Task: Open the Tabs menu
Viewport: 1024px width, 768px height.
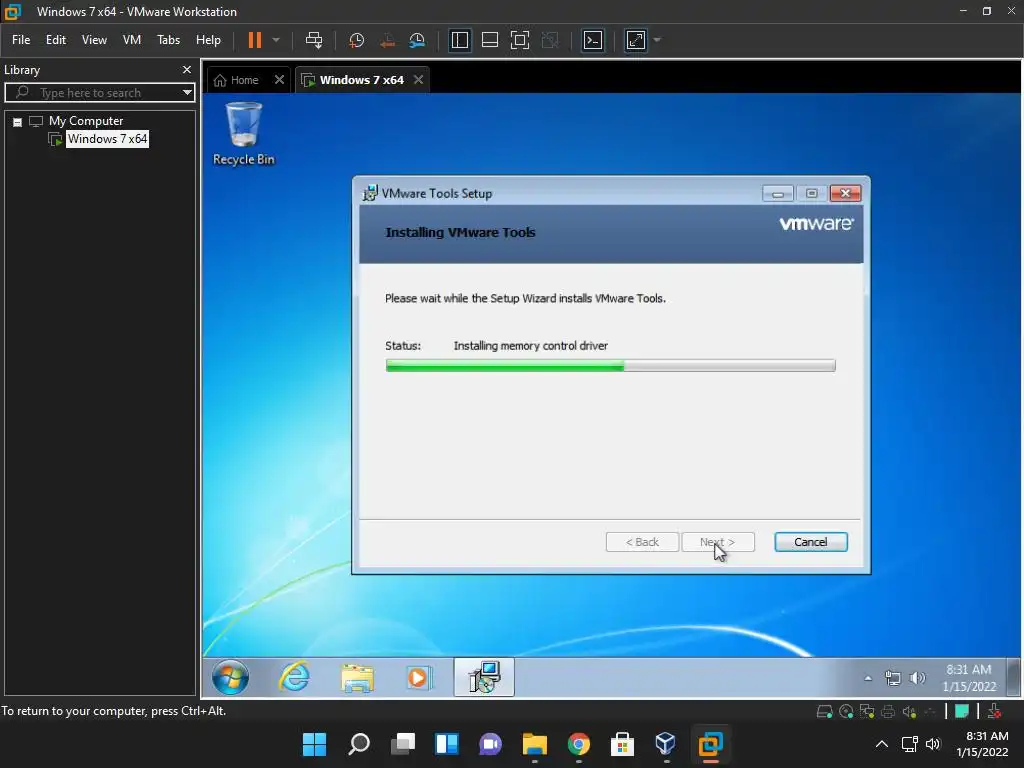Action: 168,40
